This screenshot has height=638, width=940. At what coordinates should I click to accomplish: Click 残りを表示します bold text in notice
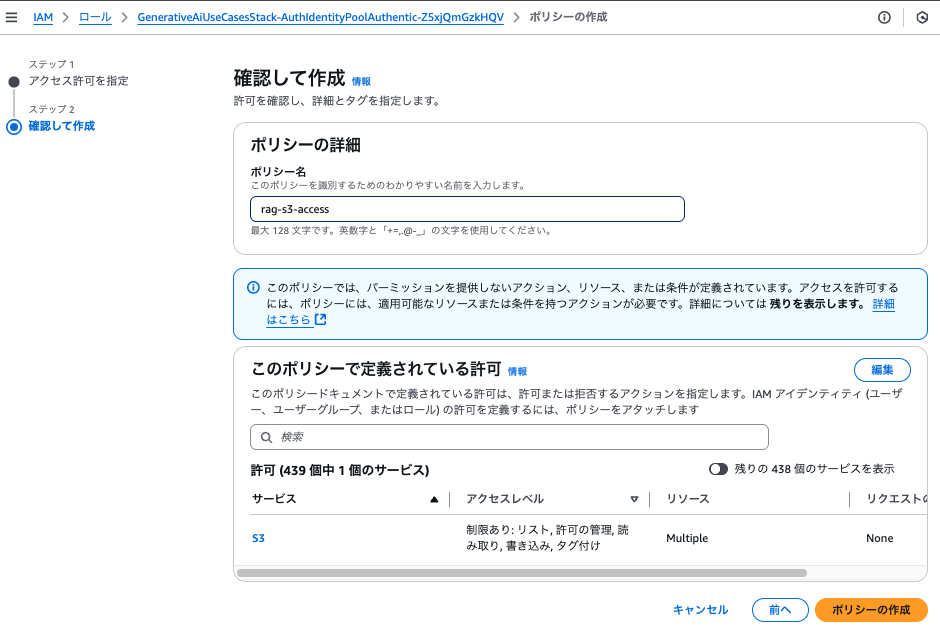[817, 304]
